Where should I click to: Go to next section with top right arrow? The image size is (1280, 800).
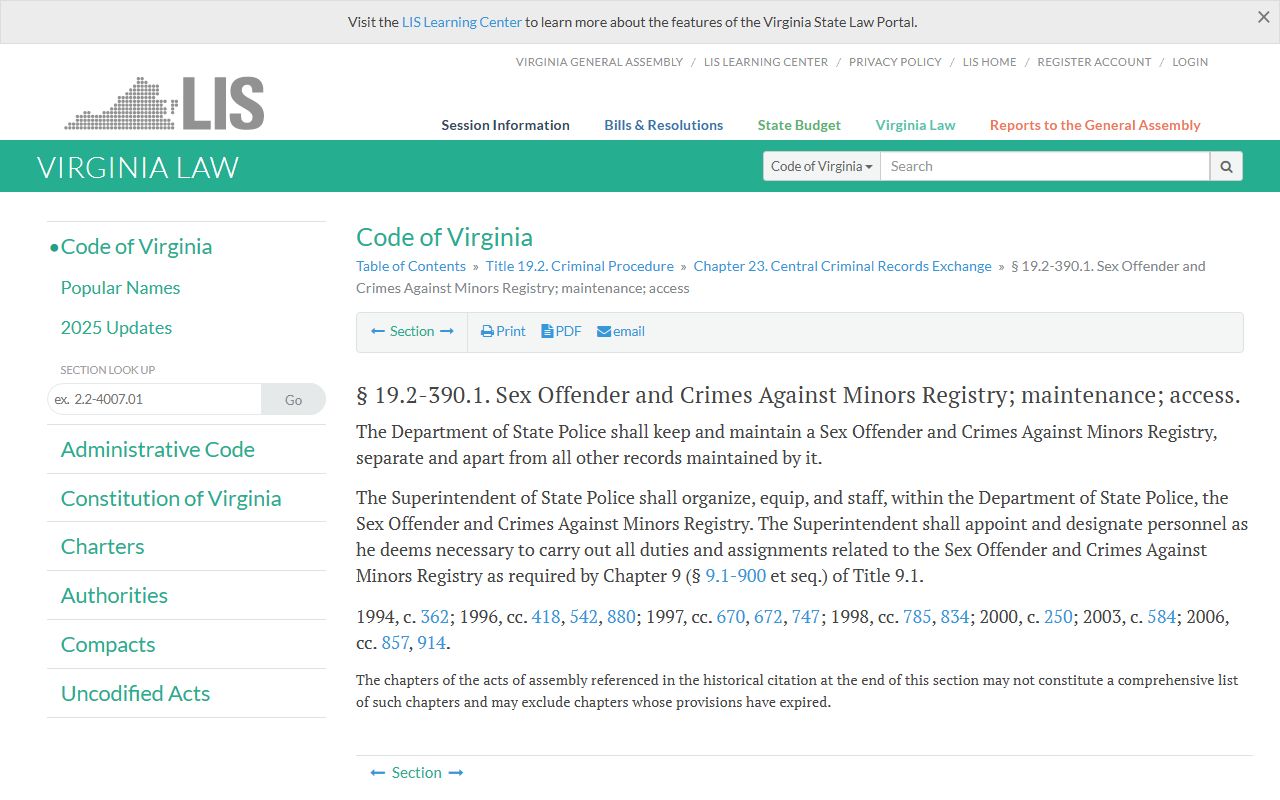pos(447,331)
